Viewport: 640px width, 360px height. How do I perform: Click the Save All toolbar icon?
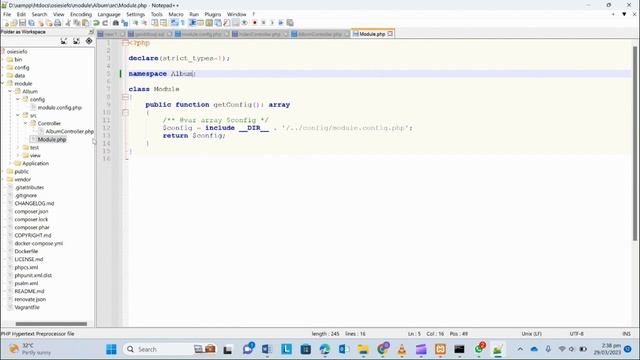click(x=31, y=23)
